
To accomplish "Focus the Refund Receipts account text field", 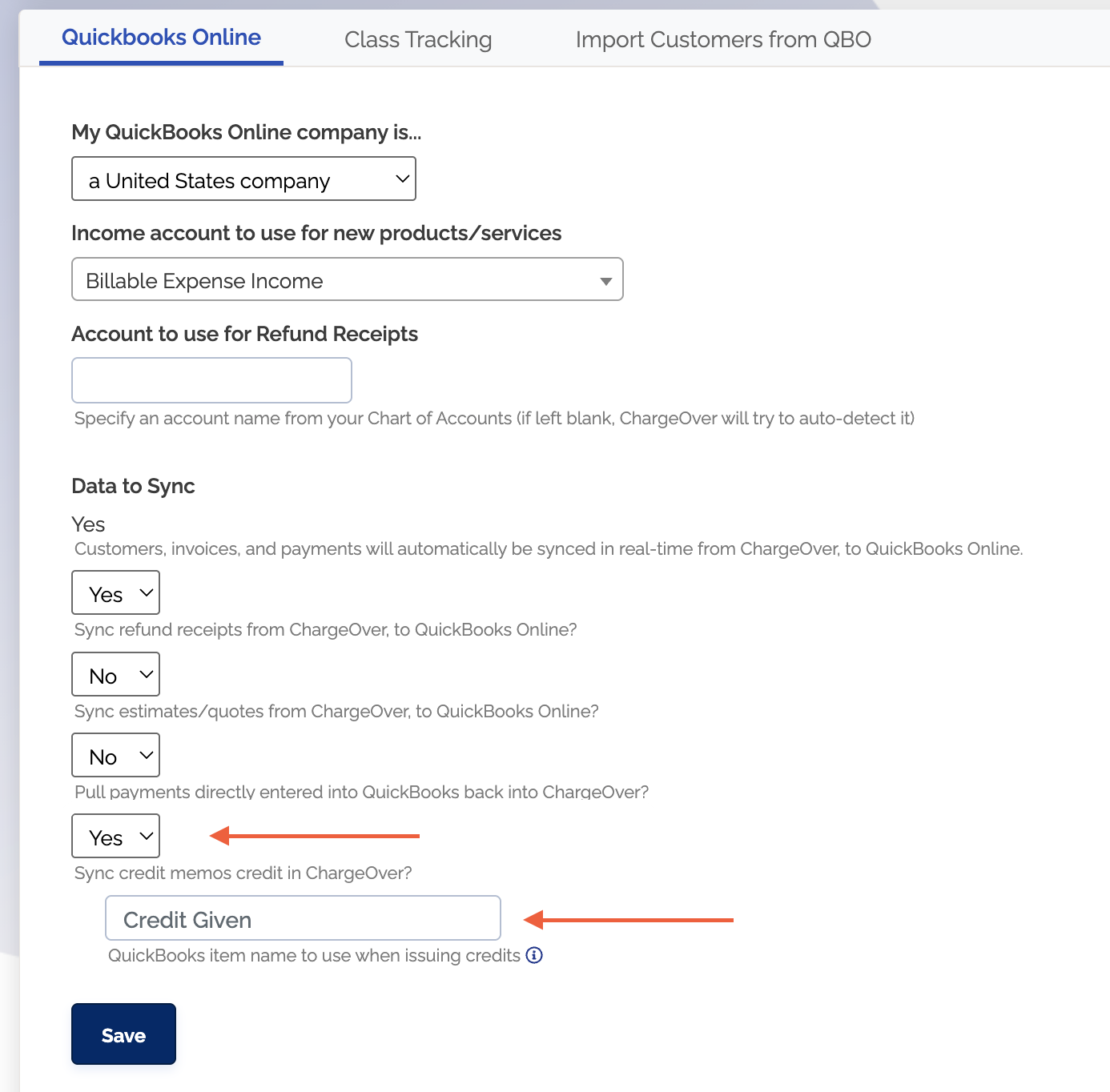I will click(x=211, y=380).
